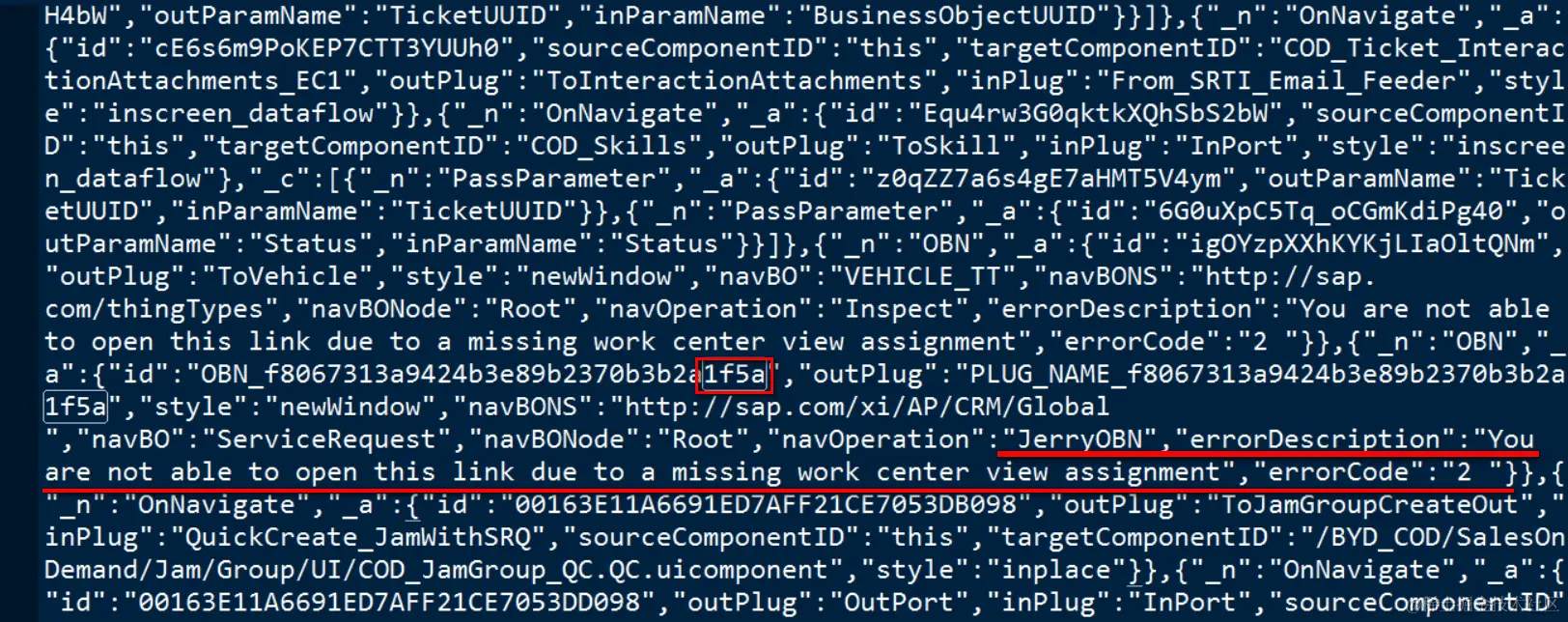Click the "OutPort" outPlug value on last line

pos(901,603)
